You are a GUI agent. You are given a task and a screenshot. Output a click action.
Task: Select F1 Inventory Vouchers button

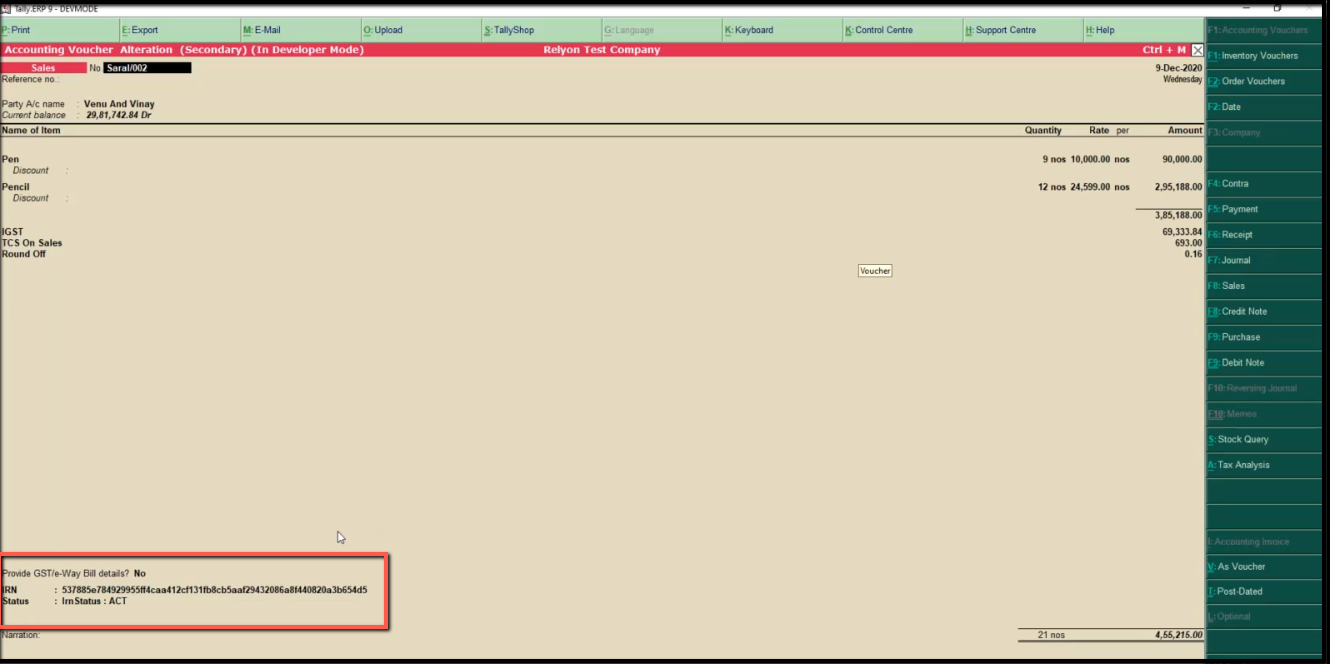pyautogui.click(x=1264, y=56)
